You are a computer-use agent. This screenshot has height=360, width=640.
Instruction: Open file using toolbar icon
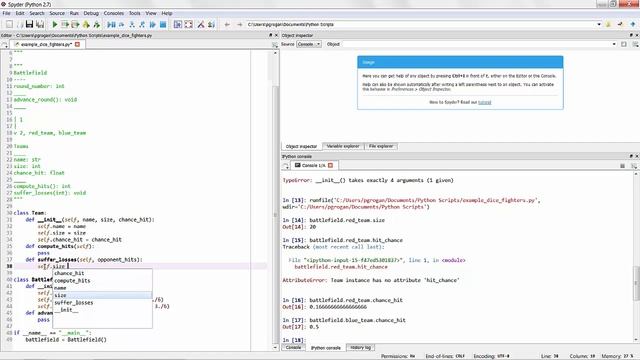click(x=19, y=24)
